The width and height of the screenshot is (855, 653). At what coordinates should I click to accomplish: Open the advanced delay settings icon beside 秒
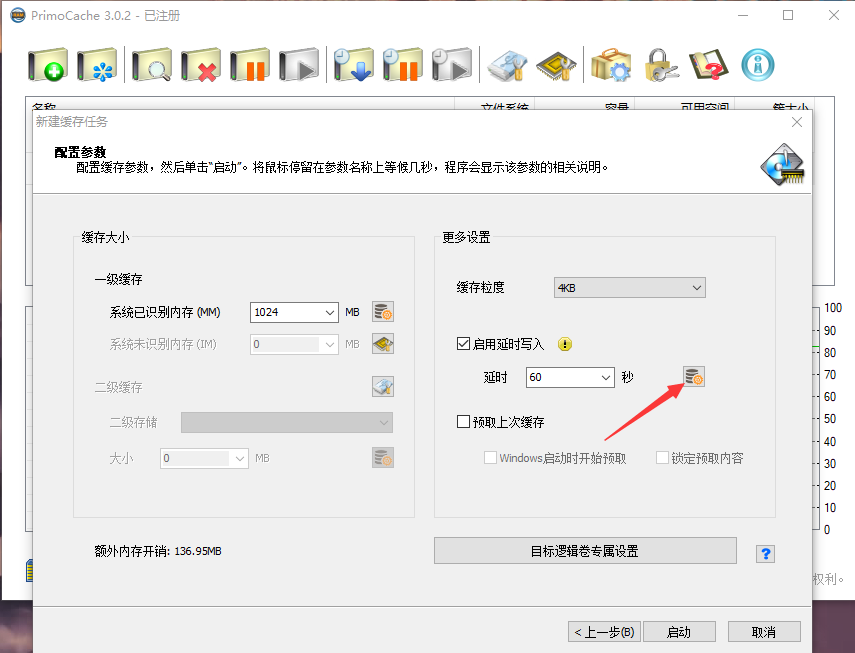pos(694,376)
